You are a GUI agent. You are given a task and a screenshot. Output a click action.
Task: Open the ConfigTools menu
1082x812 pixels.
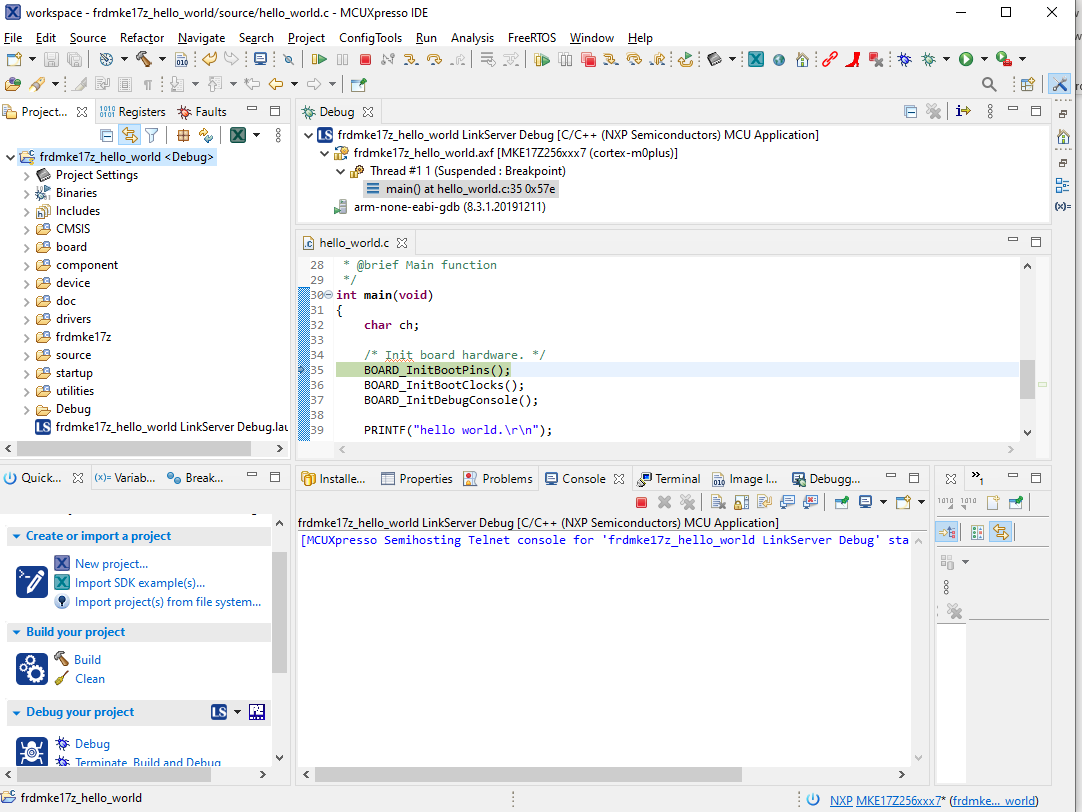click(370, 38)
